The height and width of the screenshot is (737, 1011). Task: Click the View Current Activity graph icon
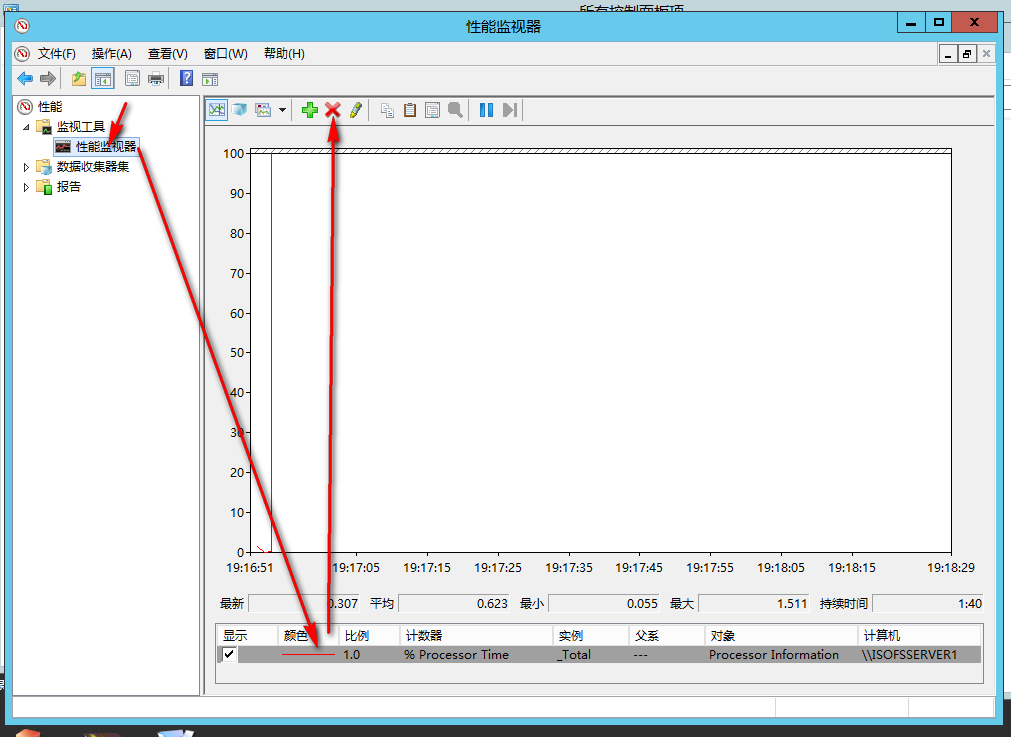(x=216, y=110)
